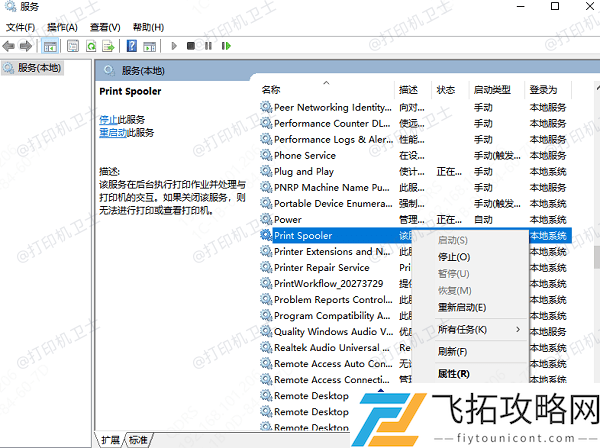Choose 停止(O) in the context menu
Viewport: 600px width, 448px height.
[x=454, y=257]
